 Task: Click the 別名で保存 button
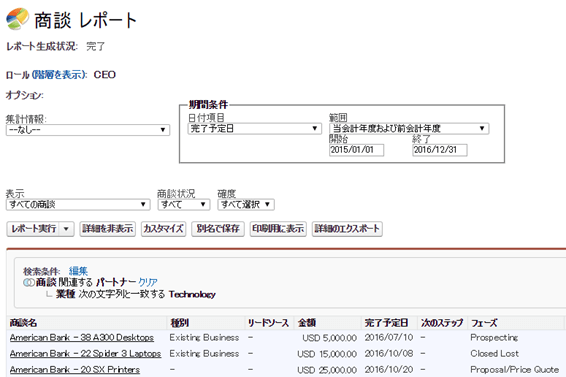218,229
